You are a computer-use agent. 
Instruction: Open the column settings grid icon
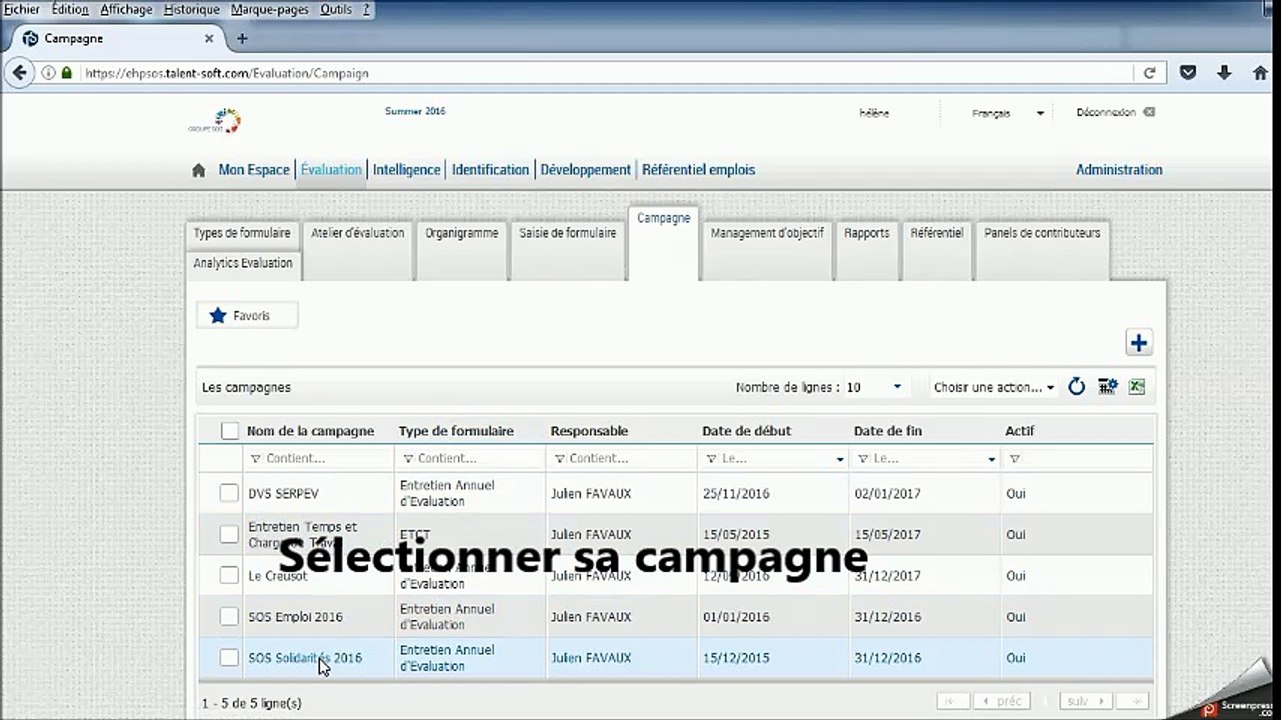tap(1107, 387)
